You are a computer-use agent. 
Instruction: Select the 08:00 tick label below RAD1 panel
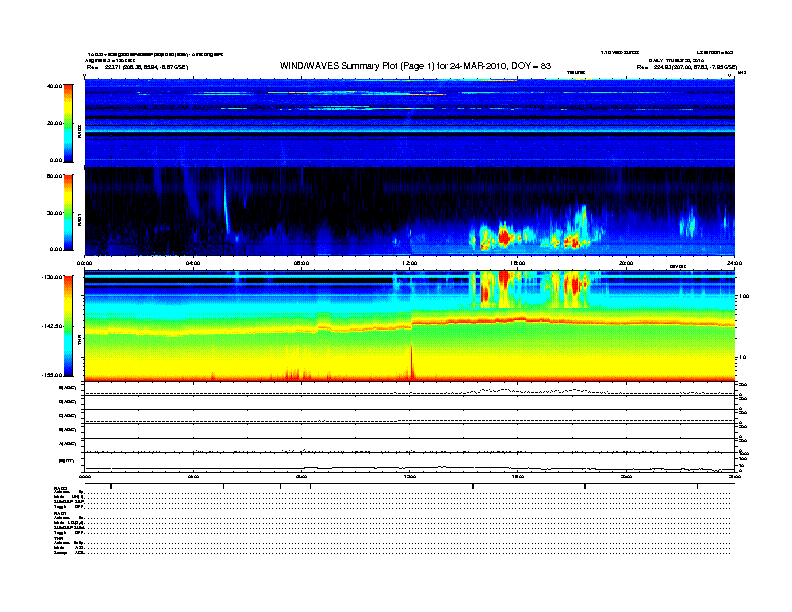click(x=301, y=263)
